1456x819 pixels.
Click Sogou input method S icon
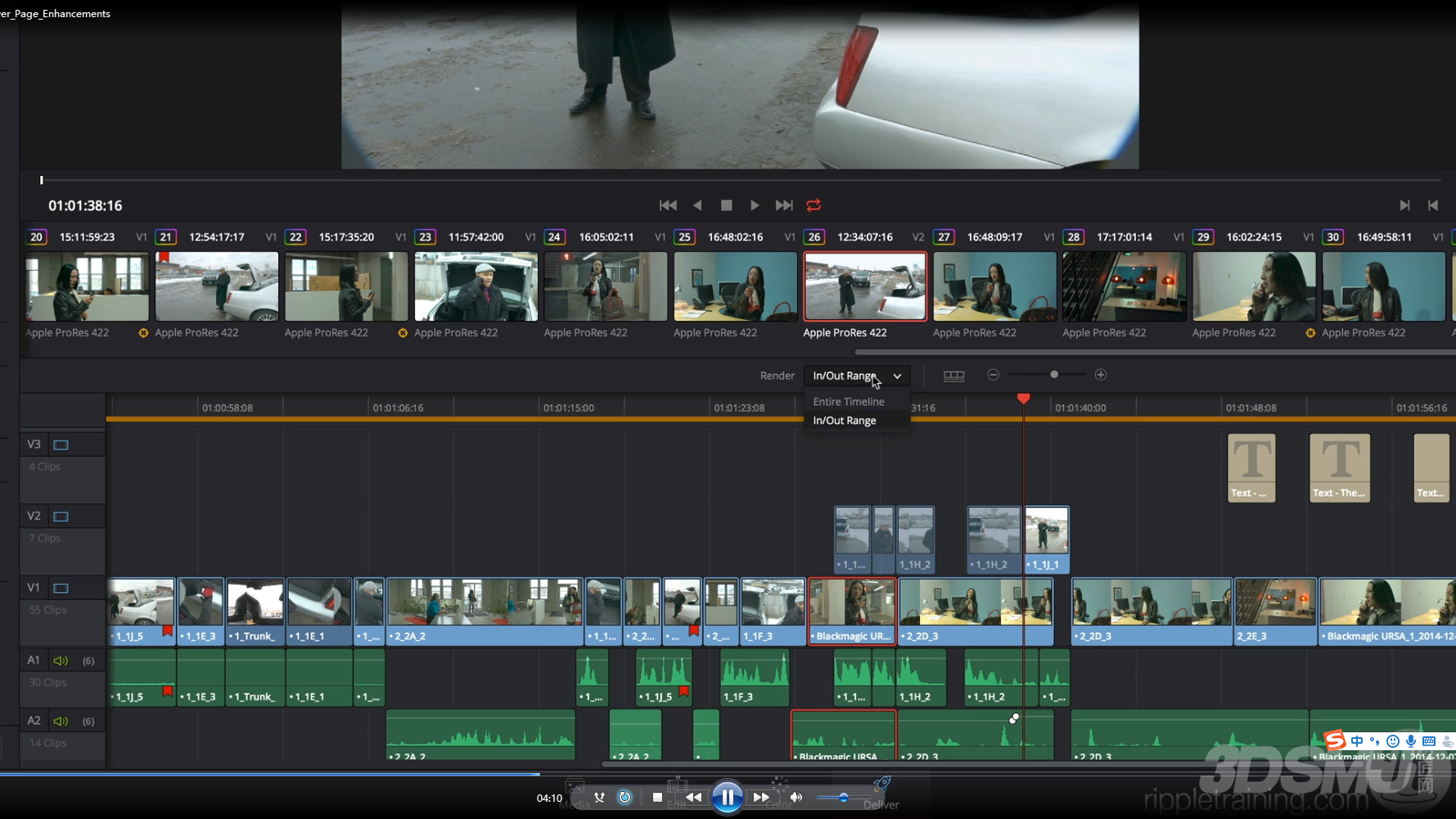pyautogui.click(x=1335, y=740)
